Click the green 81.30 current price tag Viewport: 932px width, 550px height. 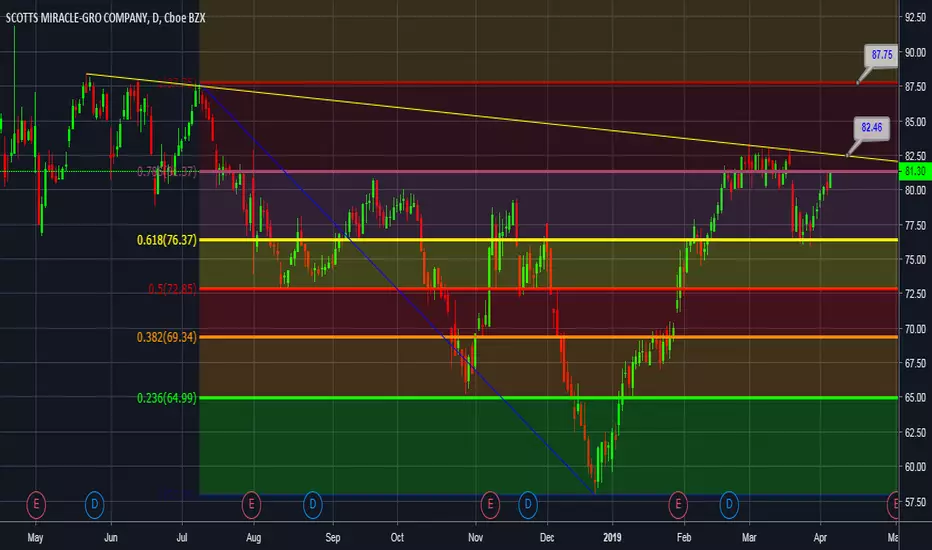tap(915, 171)
